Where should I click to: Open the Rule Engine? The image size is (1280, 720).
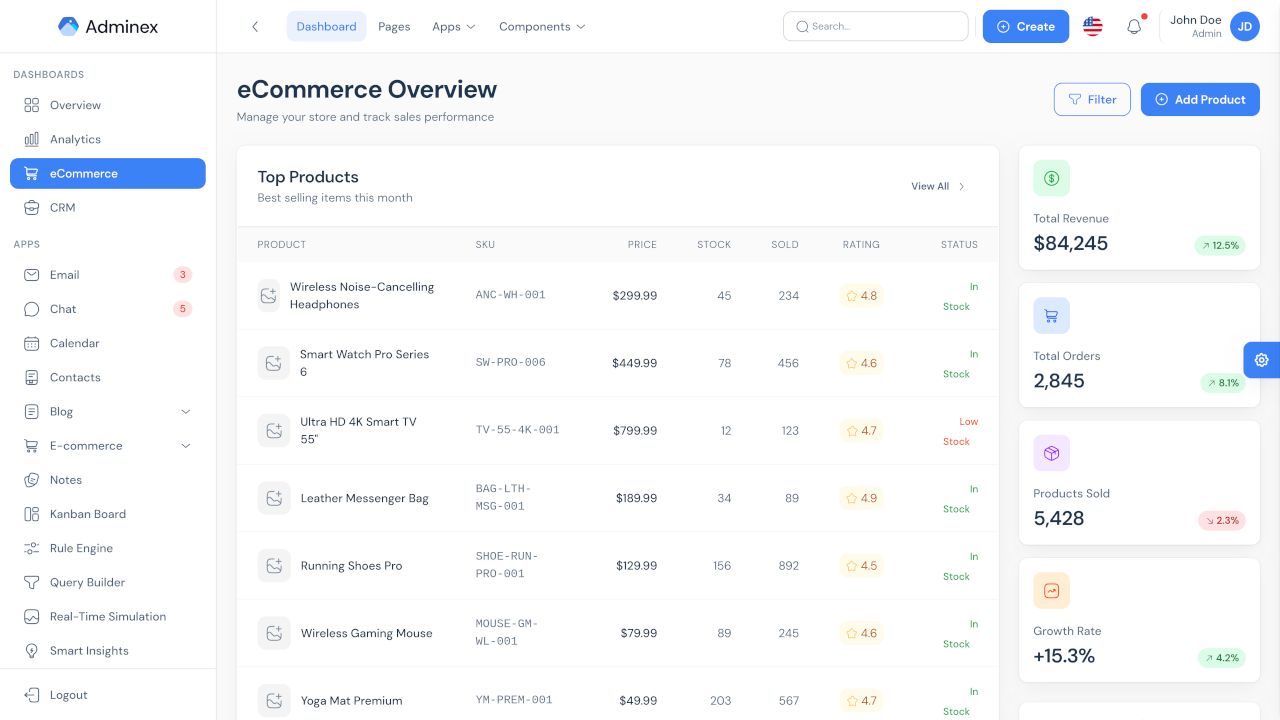(108, 548)
